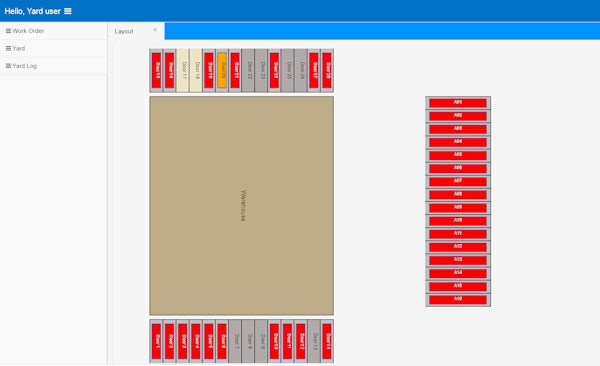Open the Yard Log menu item
The height and width of the screenshot is (366, 600).
coord(54,66)
